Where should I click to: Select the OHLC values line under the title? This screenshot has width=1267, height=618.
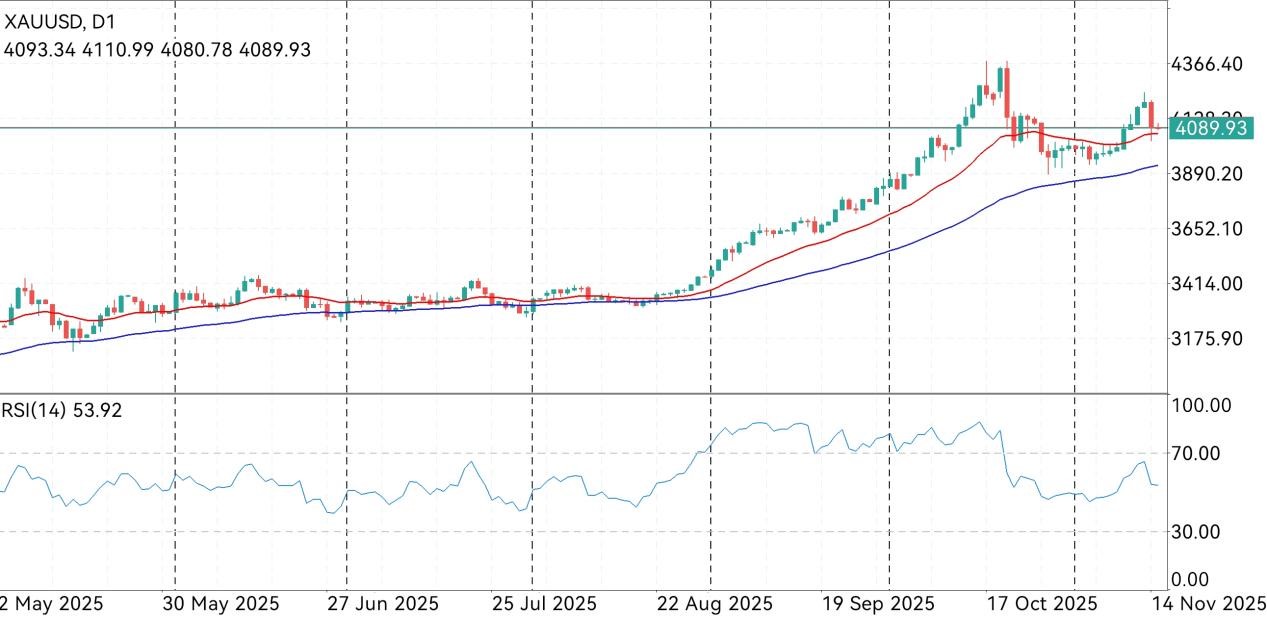(157, 49)
